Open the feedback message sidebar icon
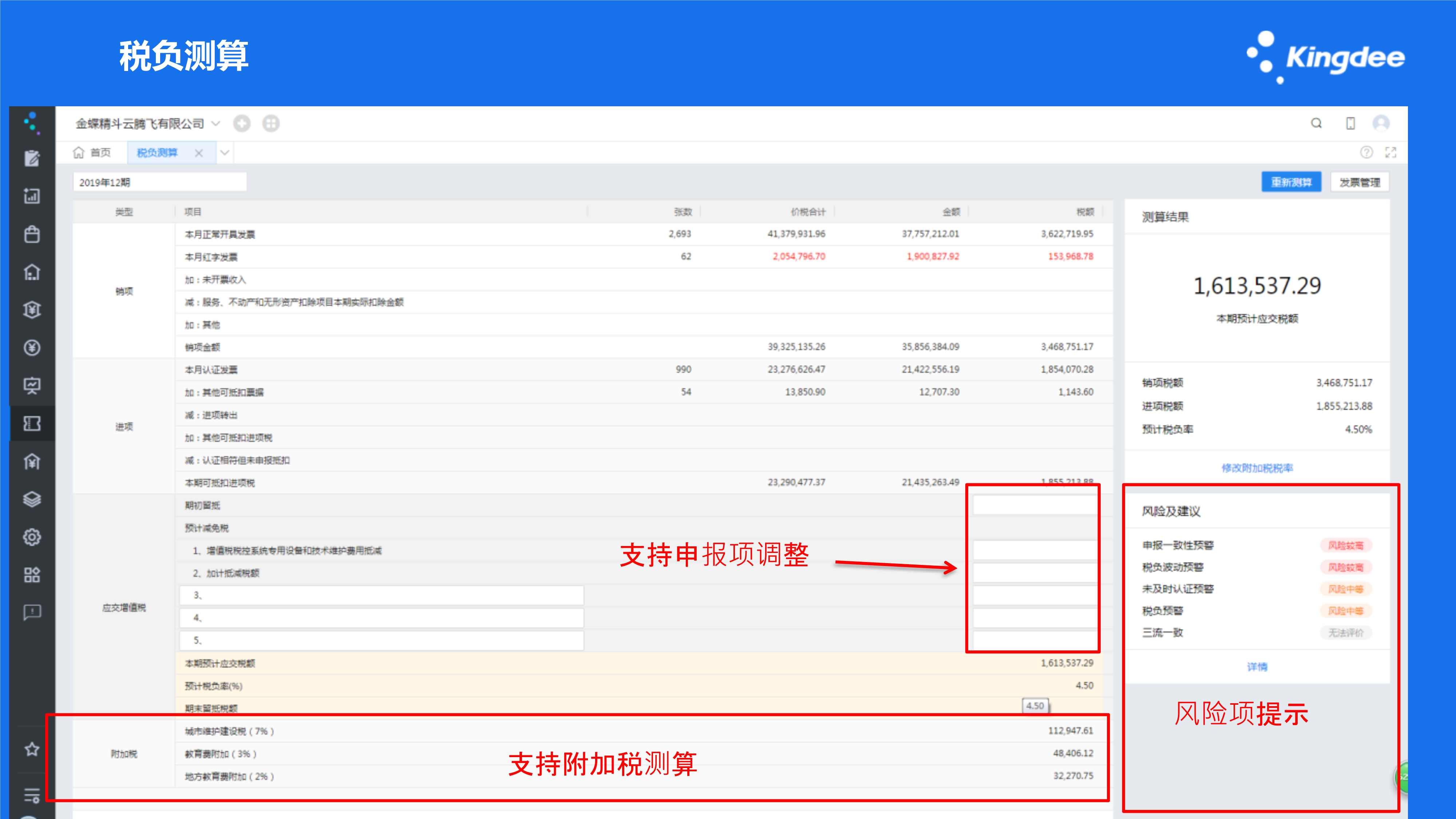 [32, 613]
